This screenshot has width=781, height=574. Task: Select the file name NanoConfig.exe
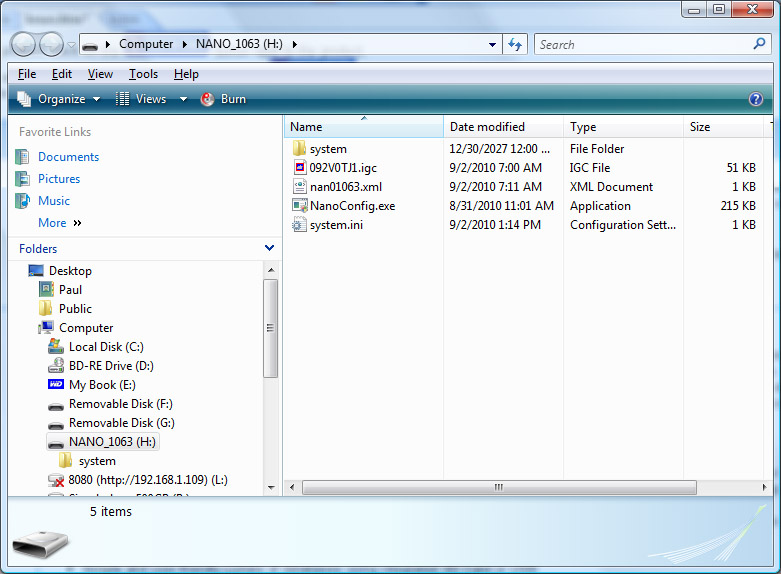353,206
